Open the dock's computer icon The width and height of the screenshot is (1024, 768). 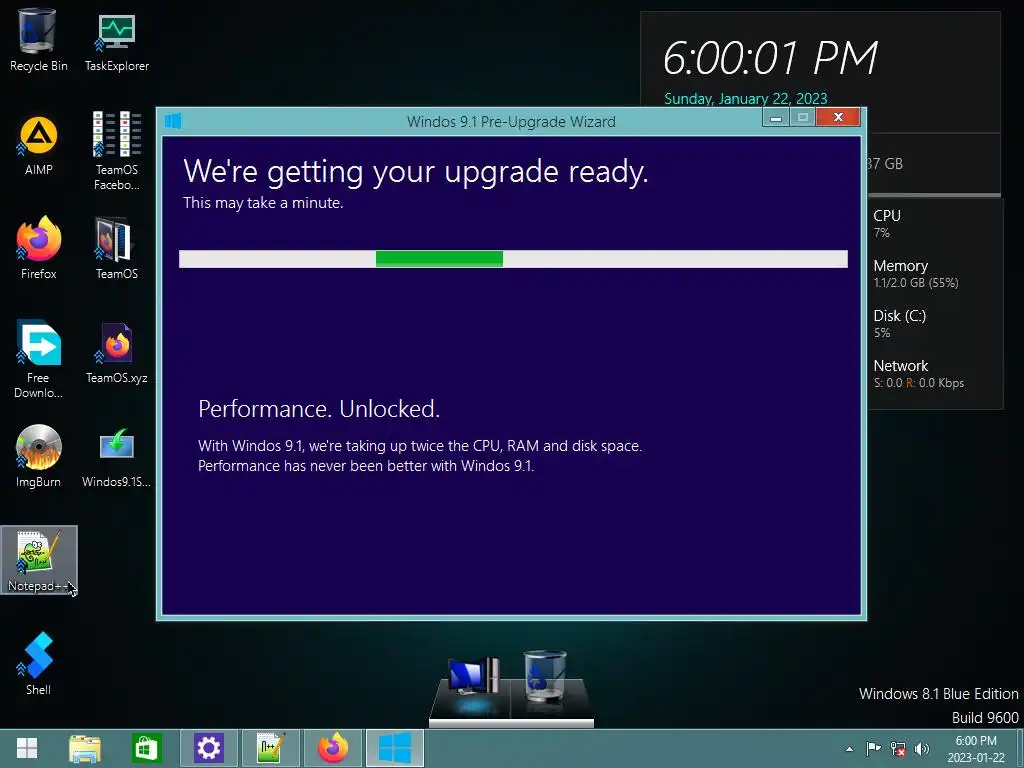[x=473, y=679]
